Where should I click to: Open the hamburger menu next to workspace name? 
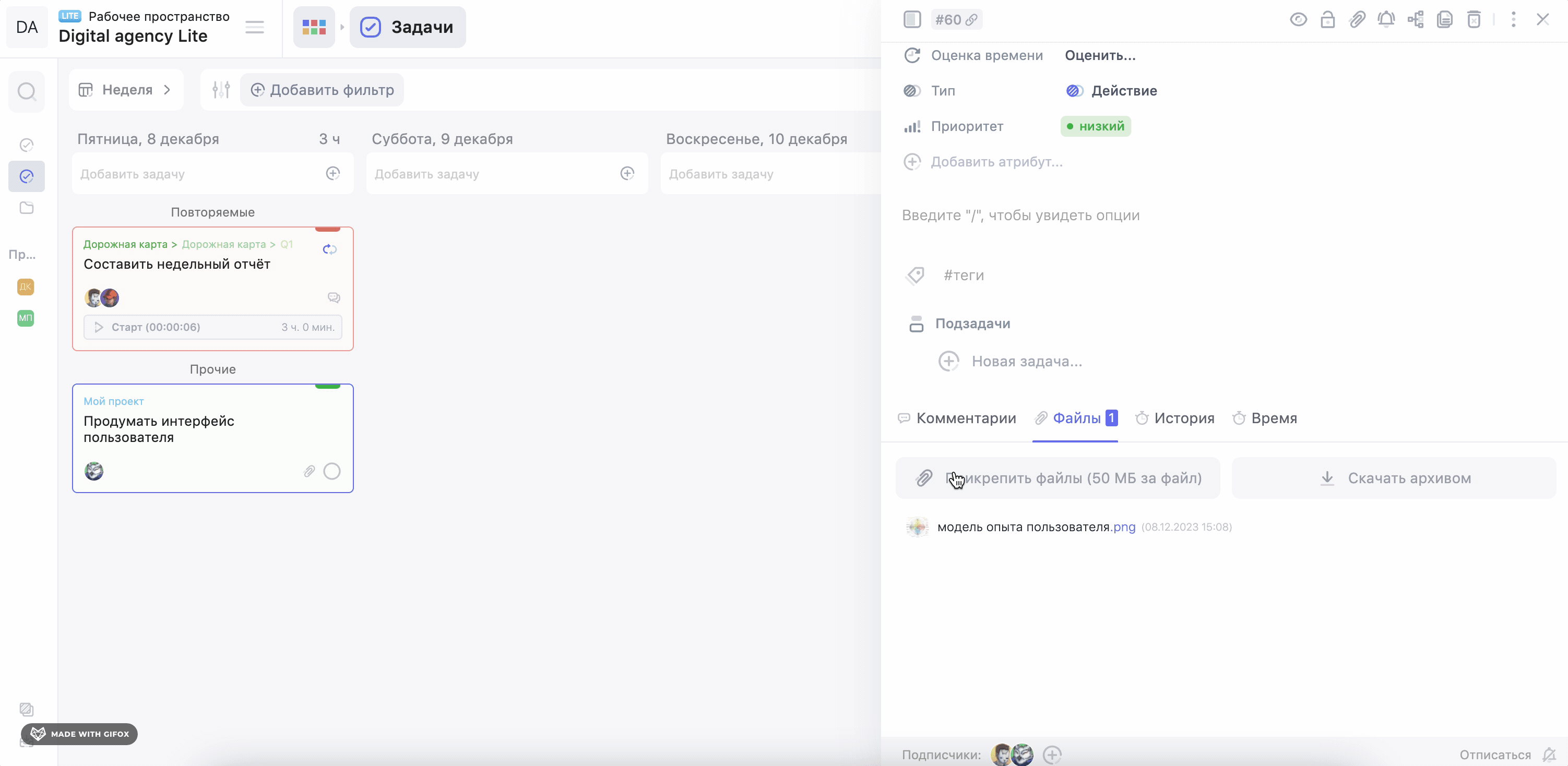[x=254, y=27]
